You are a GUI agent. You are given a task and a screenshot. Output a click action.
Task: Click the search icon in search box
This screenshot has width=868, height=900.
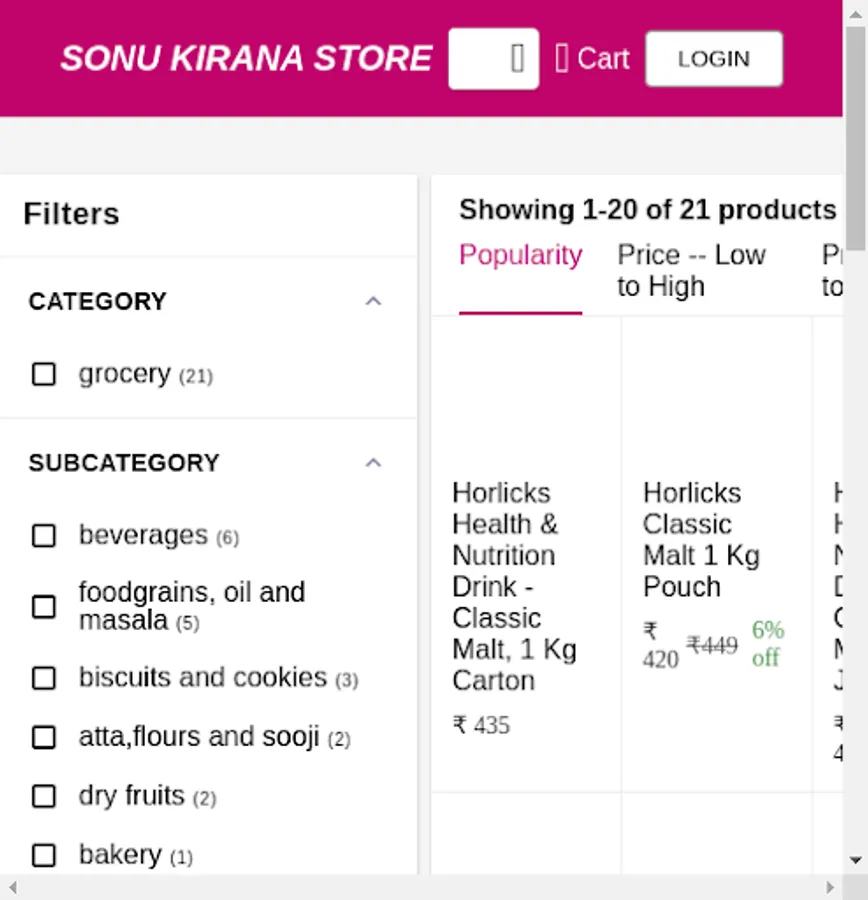coord(517,59)
